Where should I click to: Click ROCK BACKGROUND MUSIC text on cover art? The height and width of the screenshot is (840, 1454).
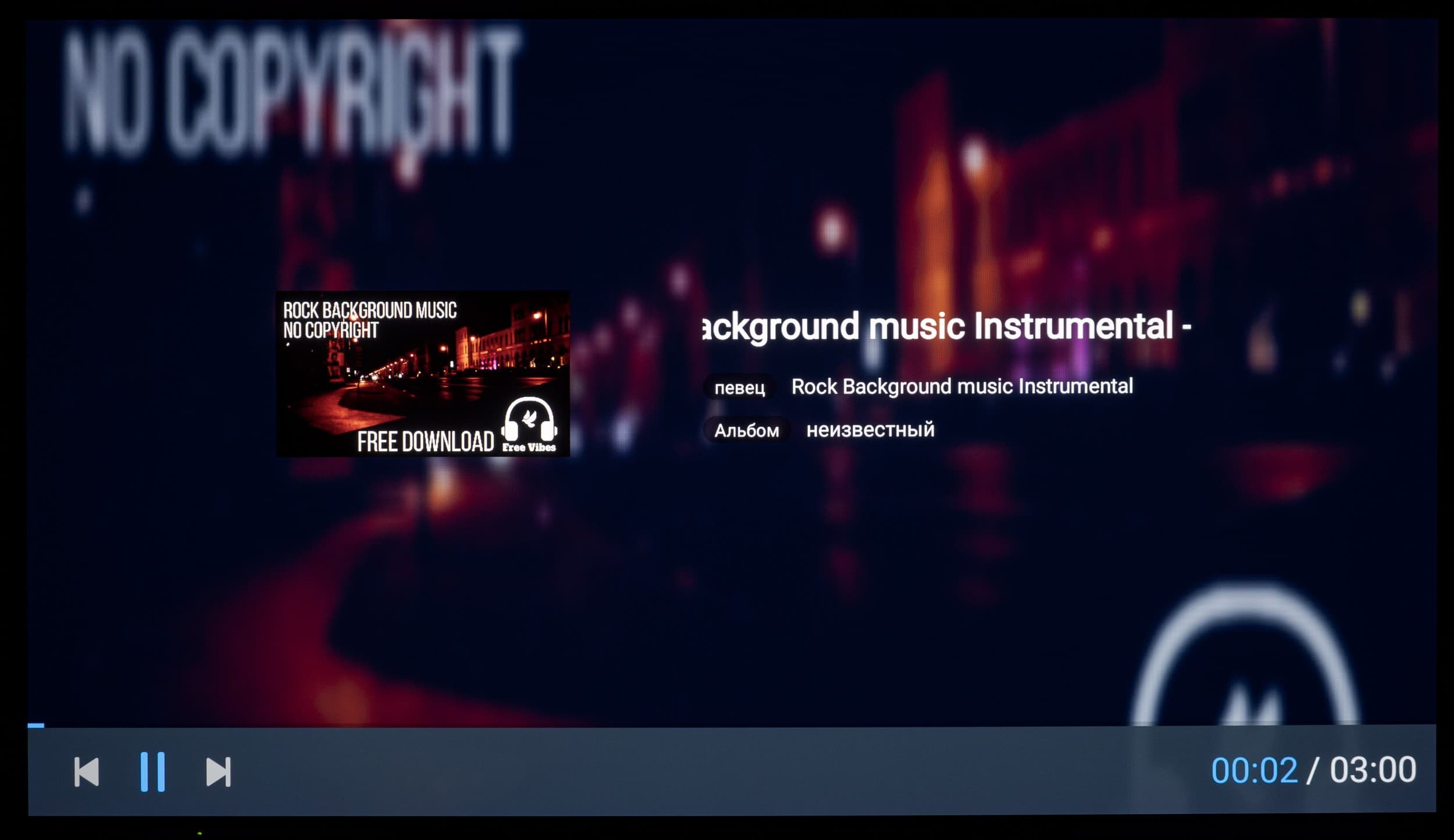[370, 310]
